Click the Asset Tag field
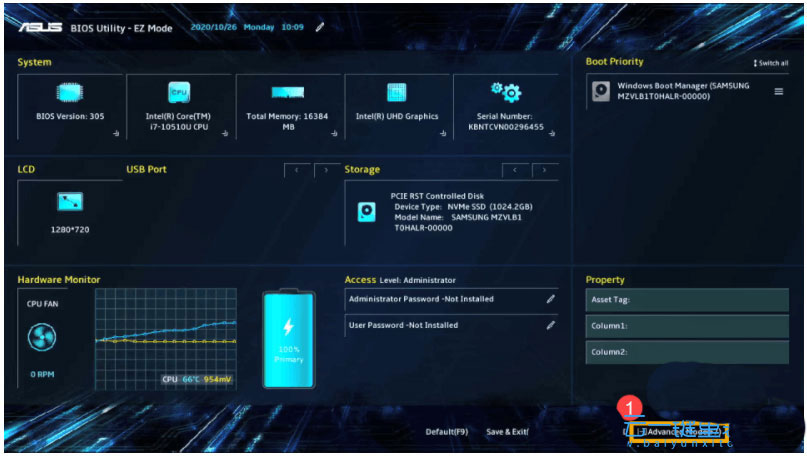Viewport: 807px width, 456px height. tap(687, 300)
